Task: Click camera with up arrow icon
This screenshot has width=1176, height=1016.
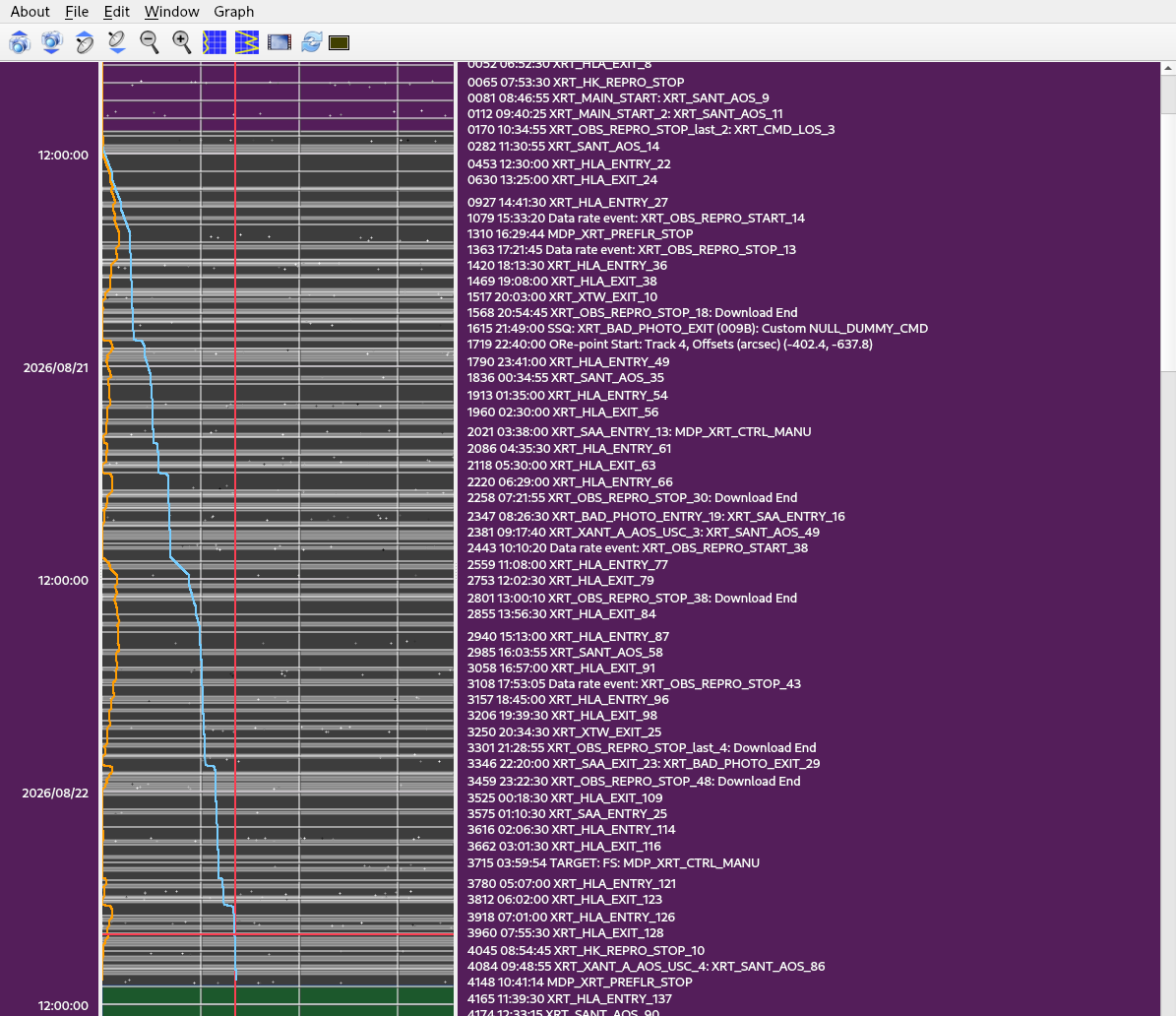Action: pos(20,42)
